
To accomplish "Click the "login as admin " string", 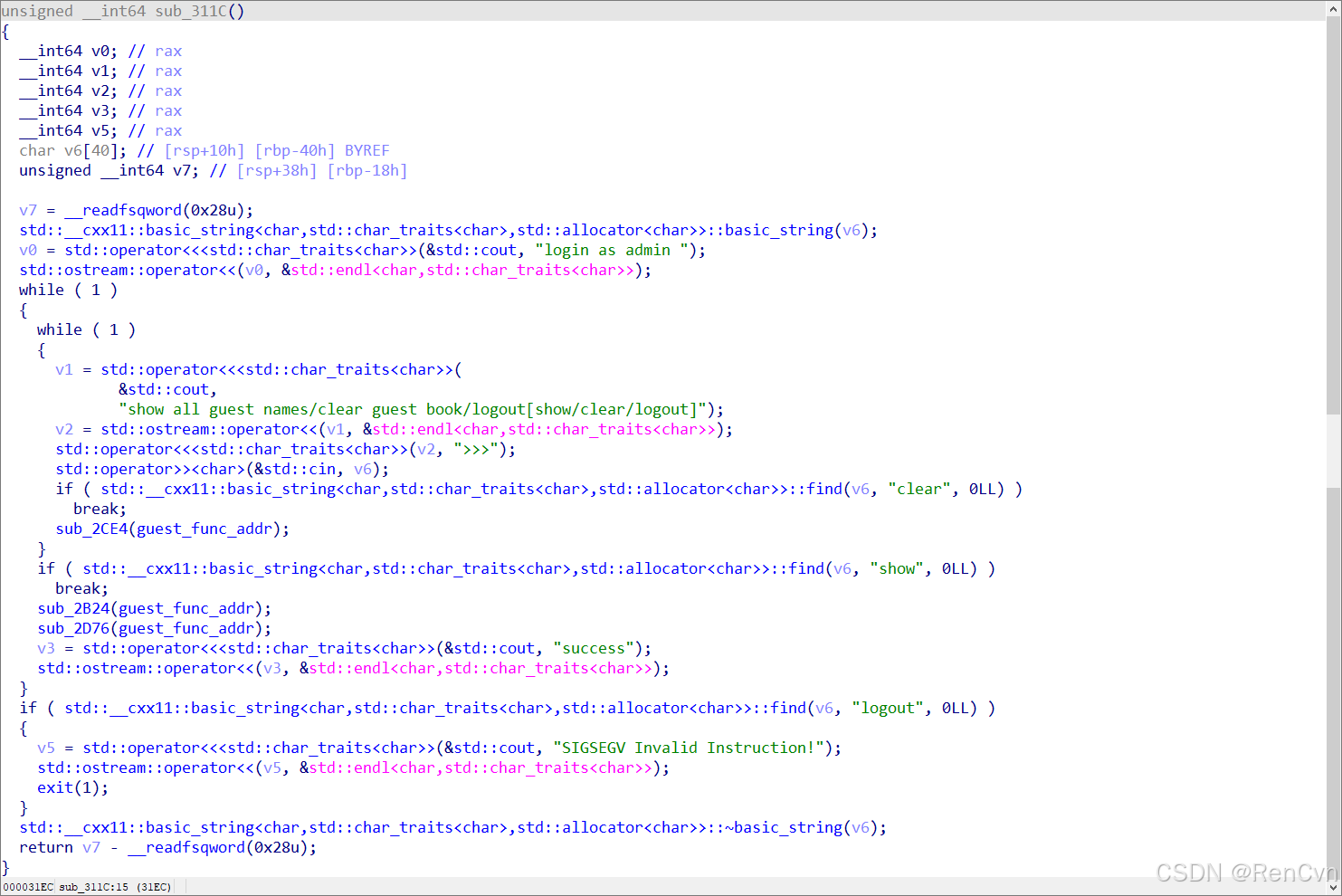I will 612,250.
